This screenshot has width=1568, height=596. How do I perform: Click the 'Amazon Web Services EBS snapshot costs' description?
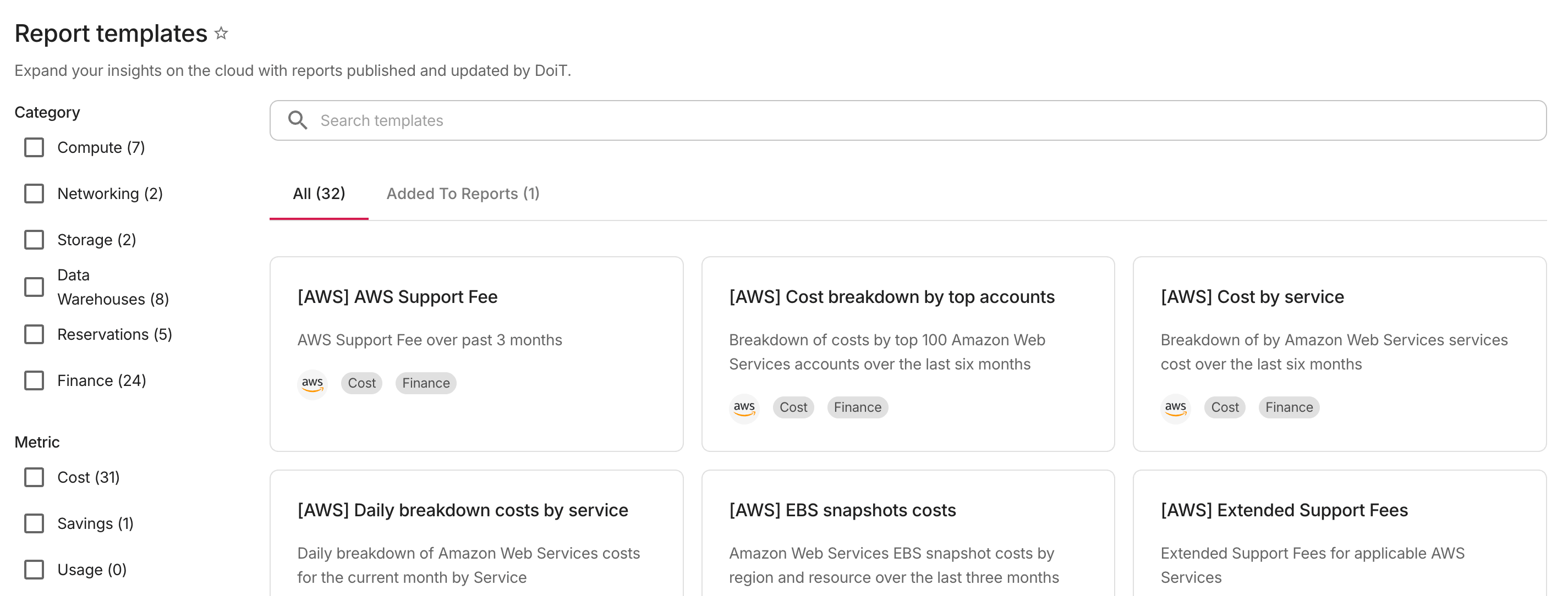[893, 565]
